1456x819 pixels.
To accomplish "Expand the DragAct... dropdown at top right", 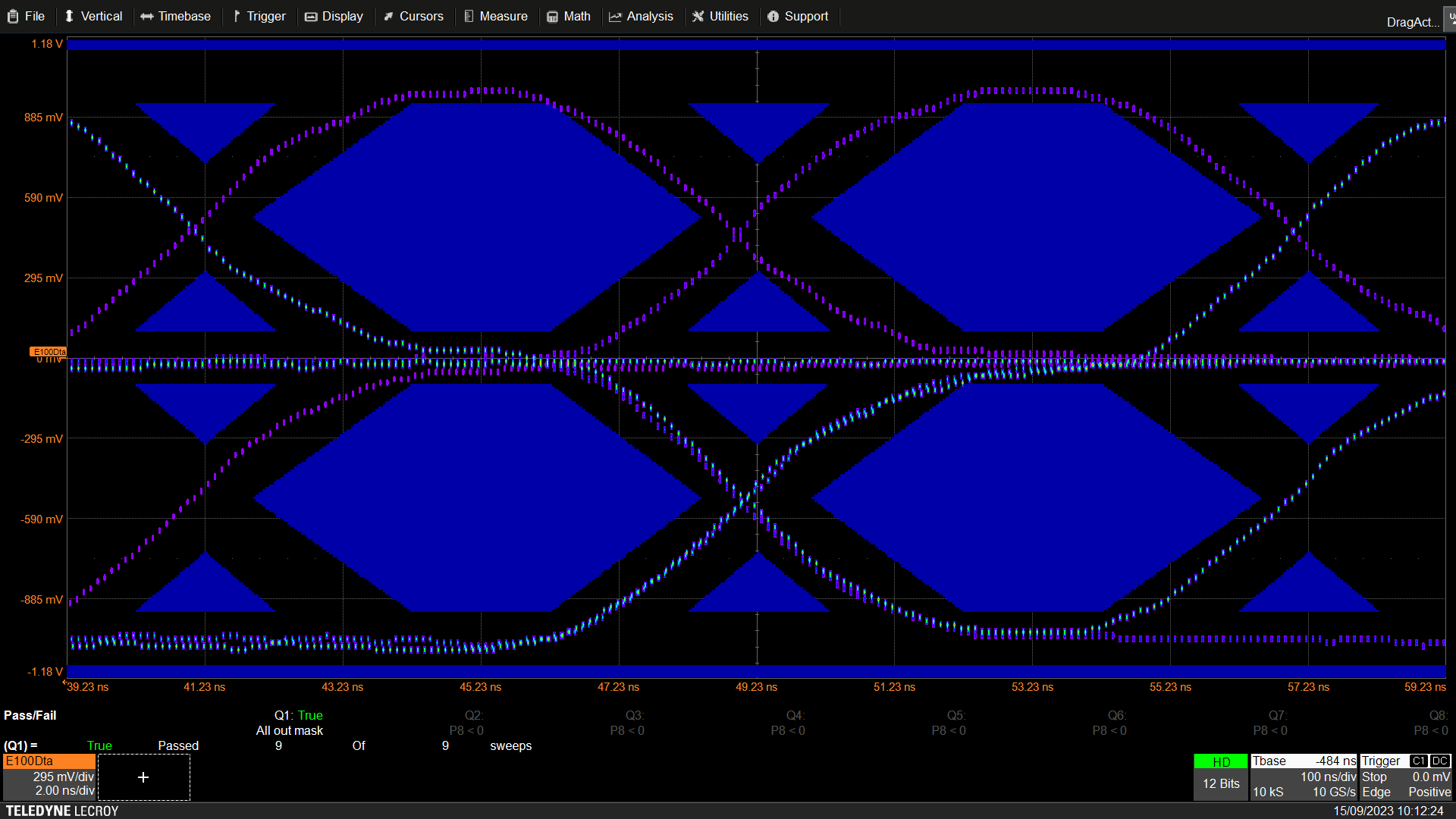I will [1412, 22].
